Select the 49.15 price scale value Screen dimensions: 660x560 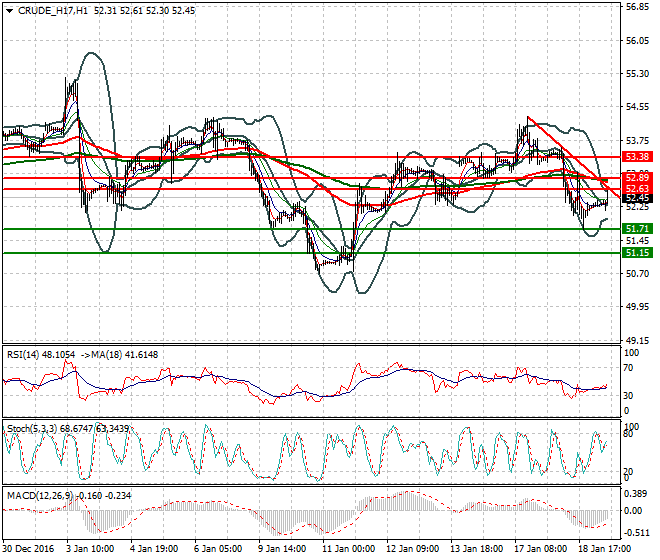pyautogui.click(x=637, y=340)
